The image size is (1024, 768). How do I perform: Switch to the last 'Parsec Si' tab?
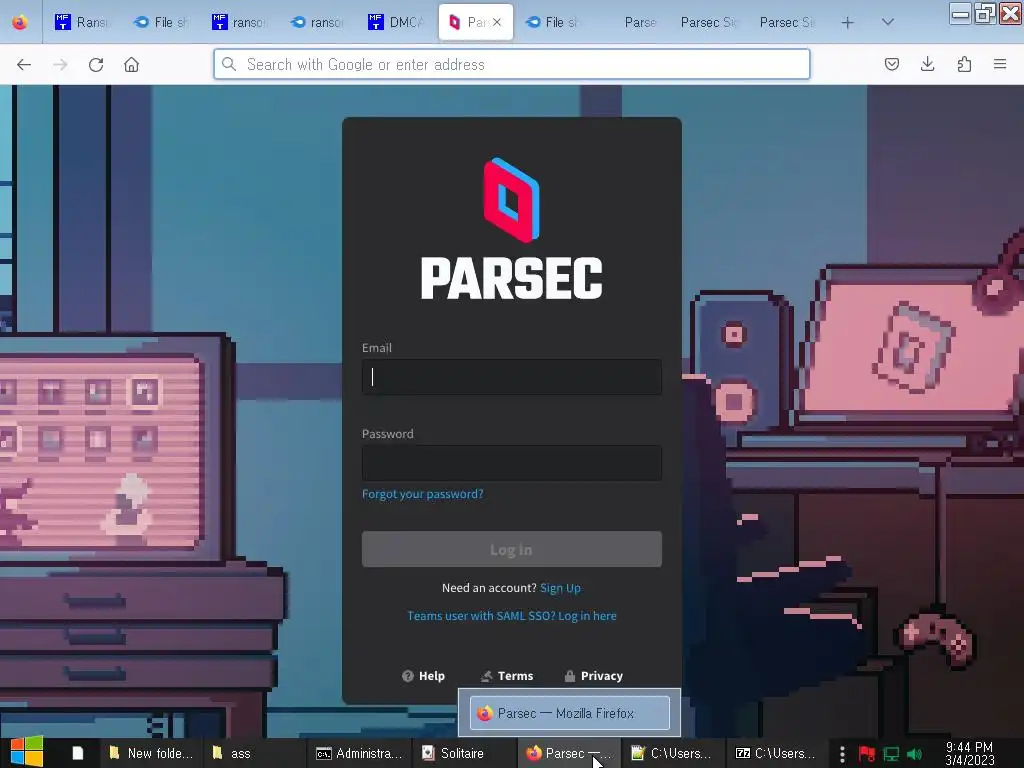click(x=788, y=22)
